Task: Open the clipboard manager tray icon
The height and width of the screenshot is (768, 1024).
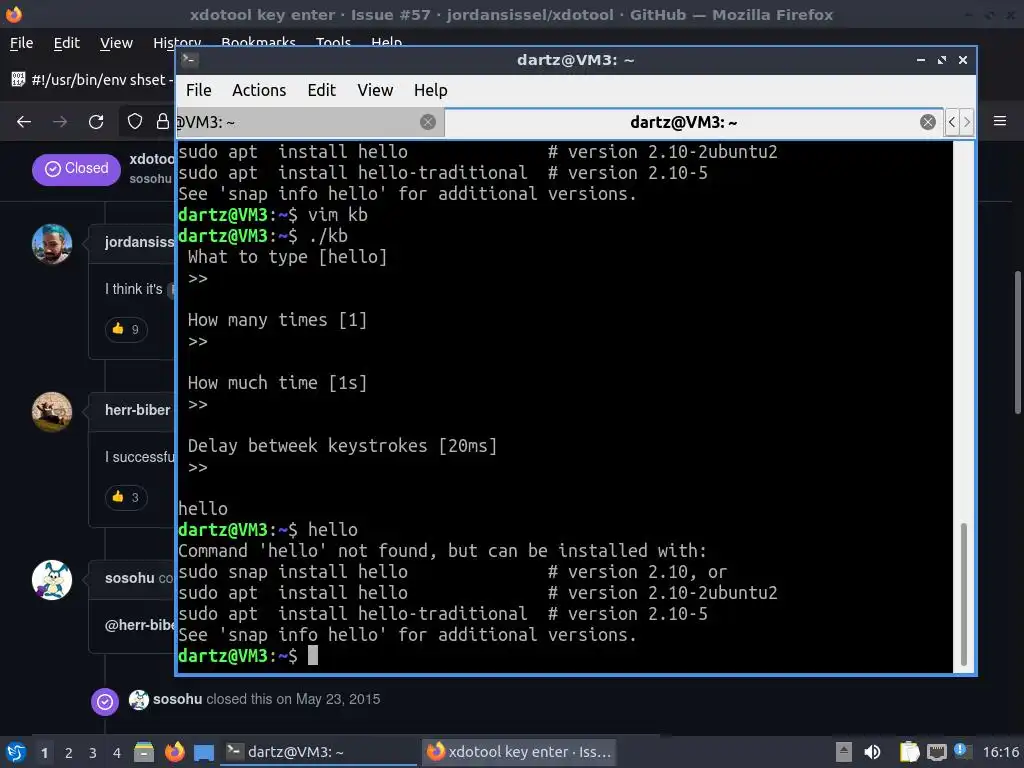Action: click(x=909, y=752)
